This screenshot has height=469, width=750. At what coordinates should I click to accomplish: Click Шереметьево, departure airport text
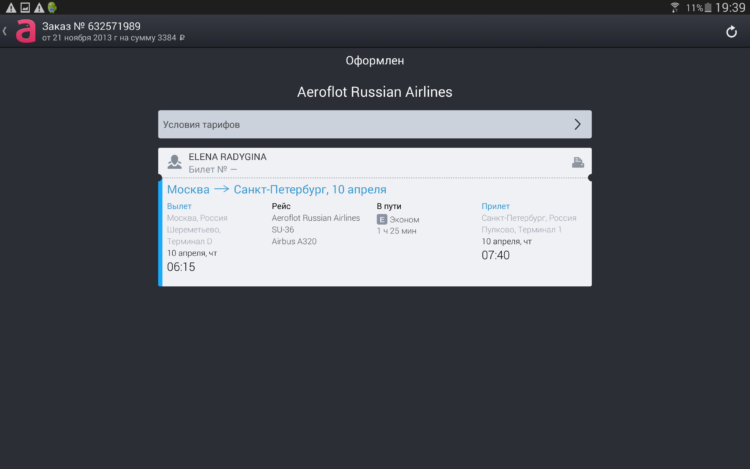click(194, 229)
